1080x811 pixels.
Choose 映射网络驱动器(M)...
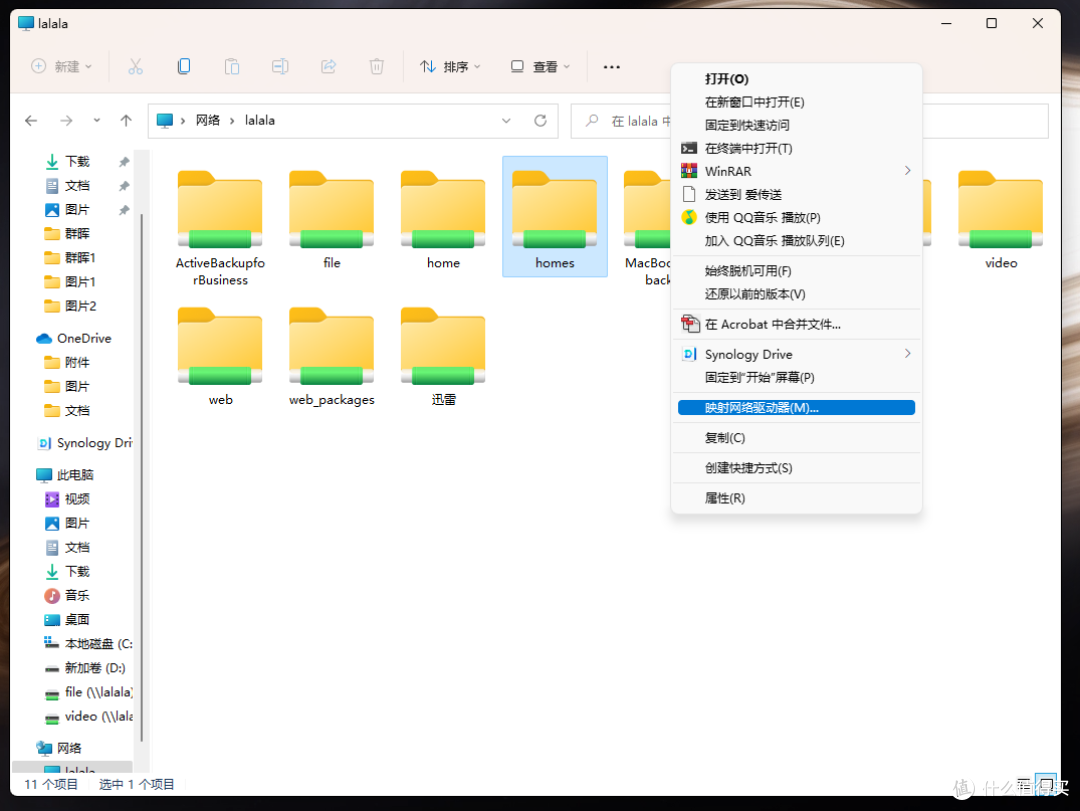[x=796, y=408]
